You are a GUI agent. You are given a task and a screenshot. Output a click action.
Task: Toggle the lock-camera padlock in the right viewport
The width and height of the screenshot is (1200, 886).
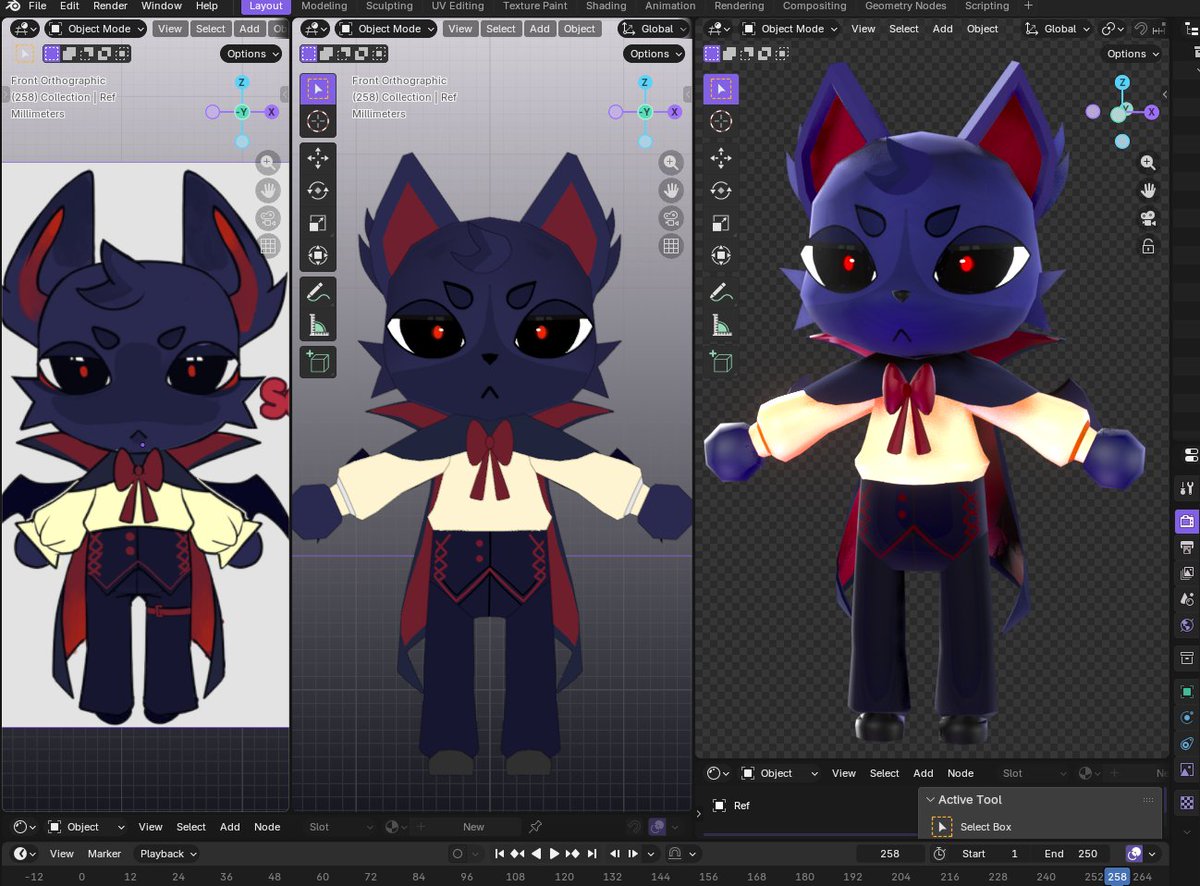click(1148, 246)
